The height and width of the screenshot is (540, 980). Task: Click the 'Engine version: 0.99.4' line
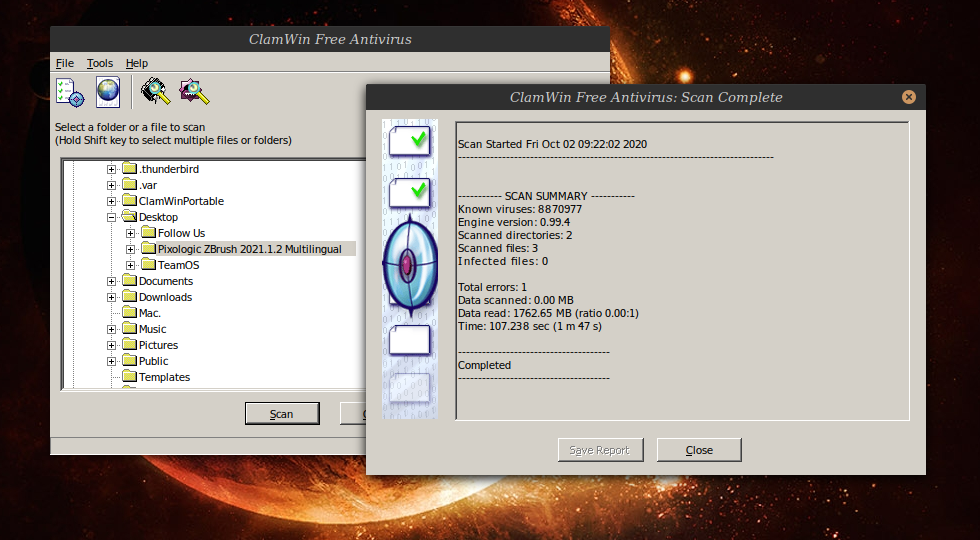(514, 222)
